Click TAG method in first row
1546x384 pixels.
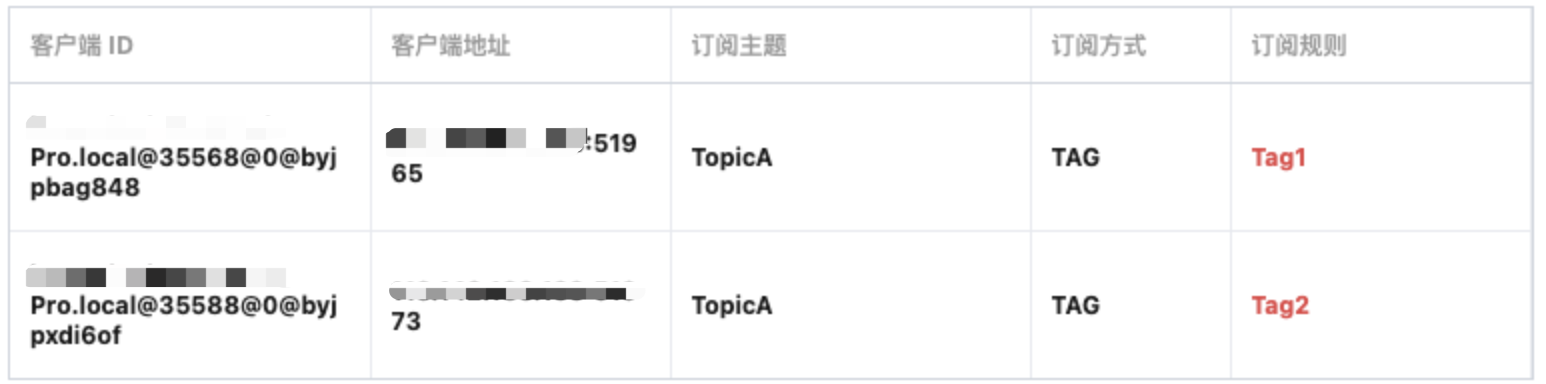(x=1075, y=158)
